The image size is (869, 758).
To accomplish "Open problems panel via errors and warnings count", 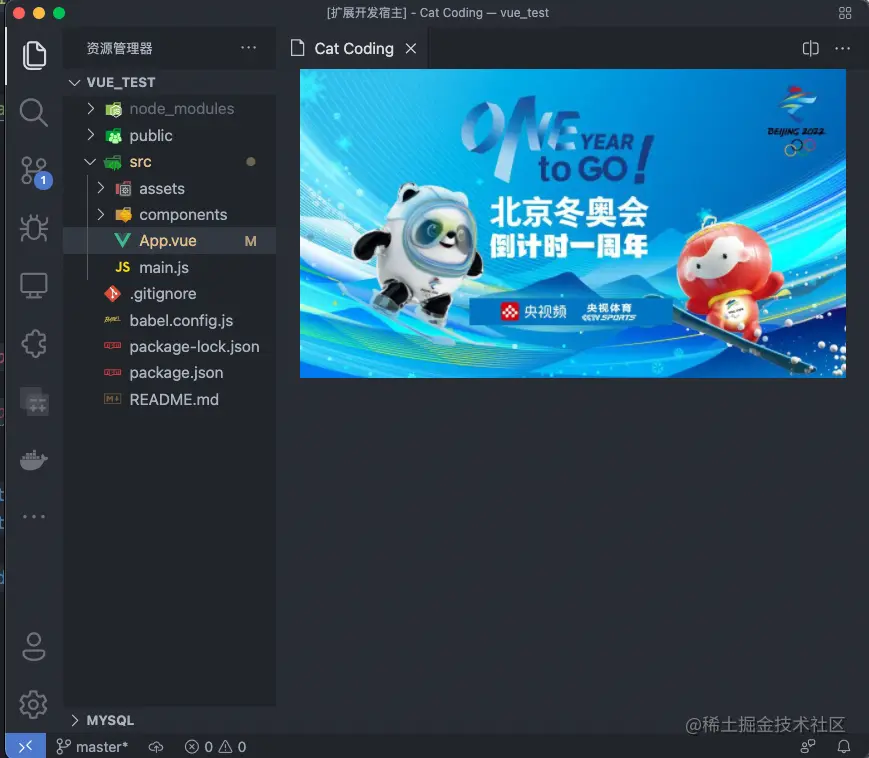I will coord(215,747).
